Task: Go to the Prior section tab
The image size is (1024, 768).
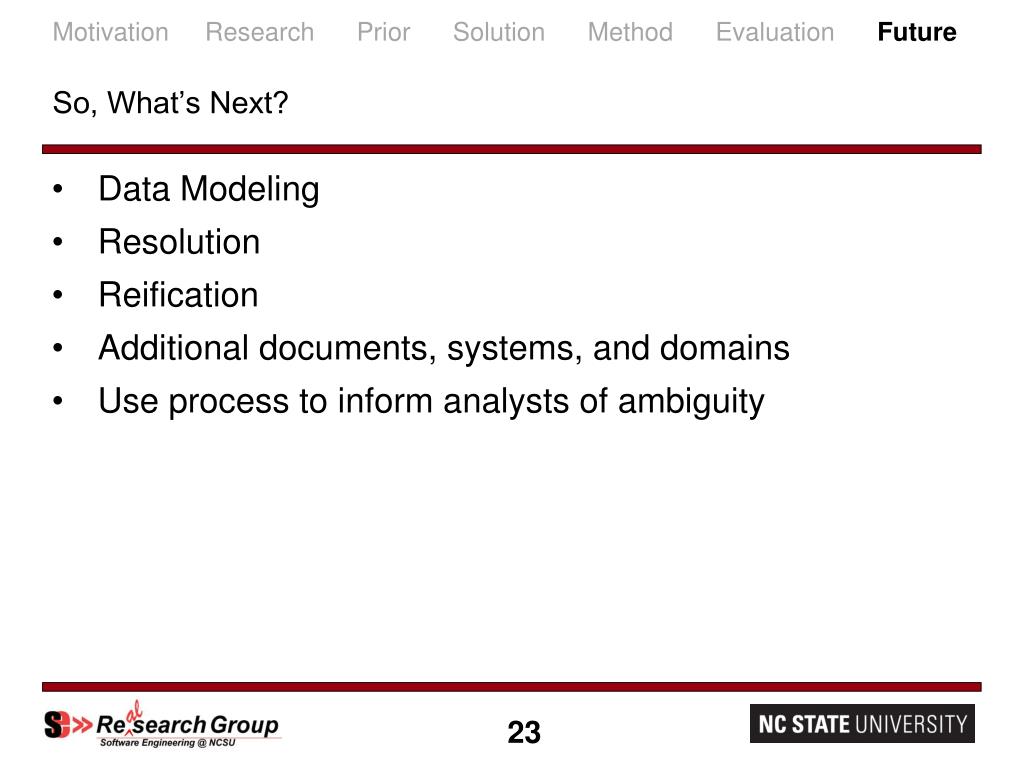Action: [383, 32]
